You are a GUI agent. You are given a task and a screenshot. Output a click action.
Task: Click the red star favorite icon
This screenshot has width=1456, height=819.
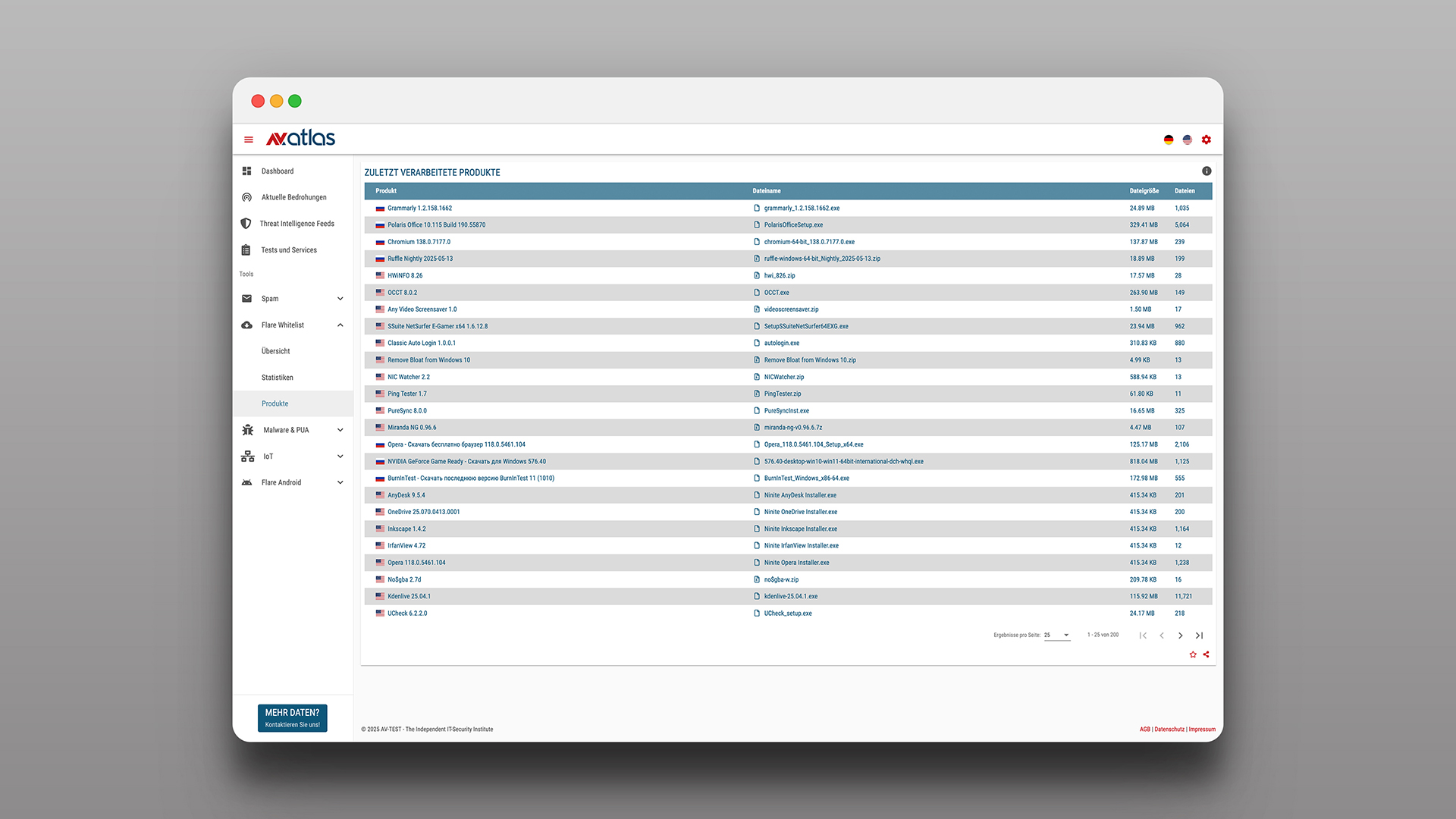[x=1193, y=654]
